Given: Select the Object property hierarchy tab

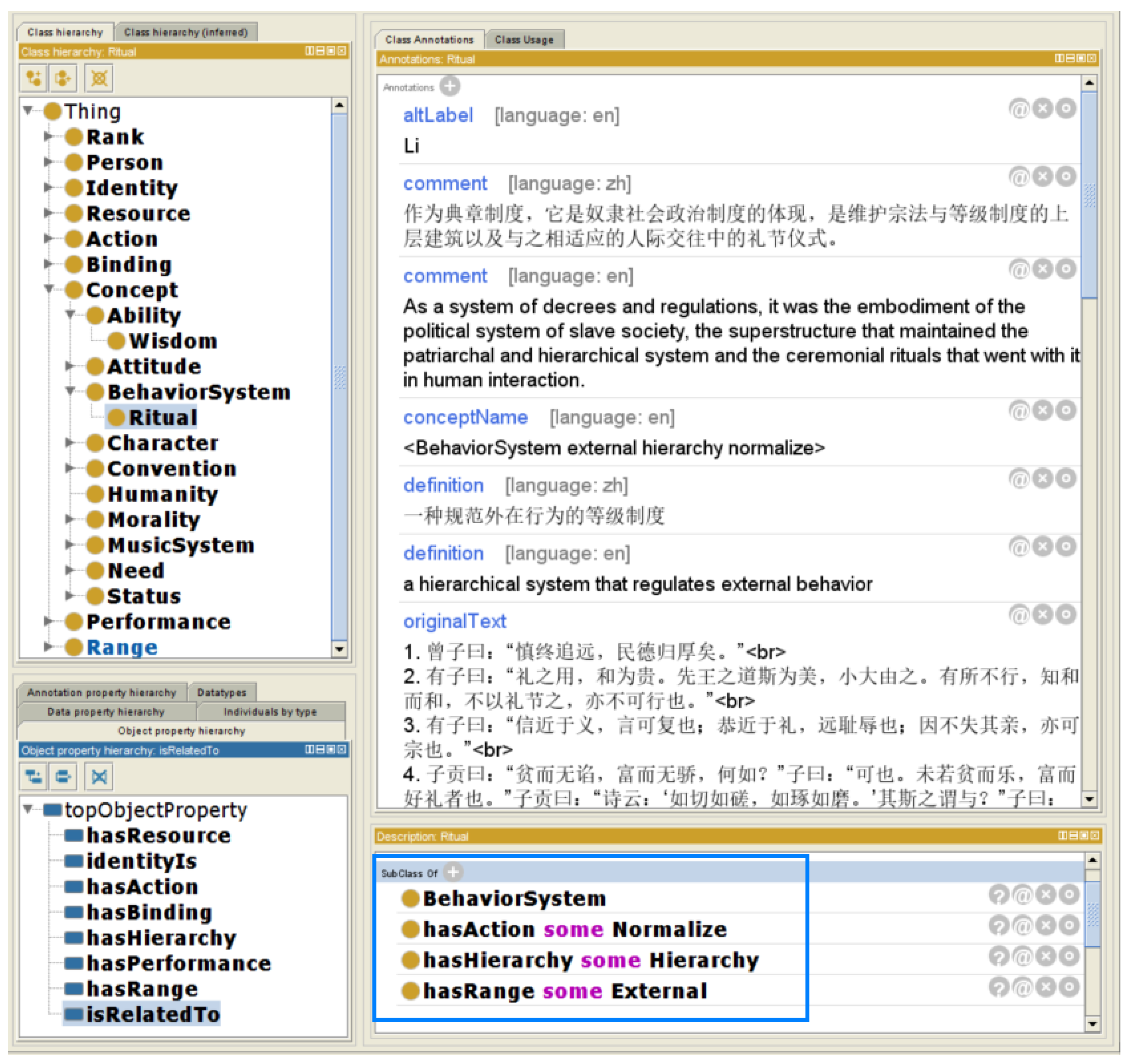Looking at the screenshot, I should (181, 731).
